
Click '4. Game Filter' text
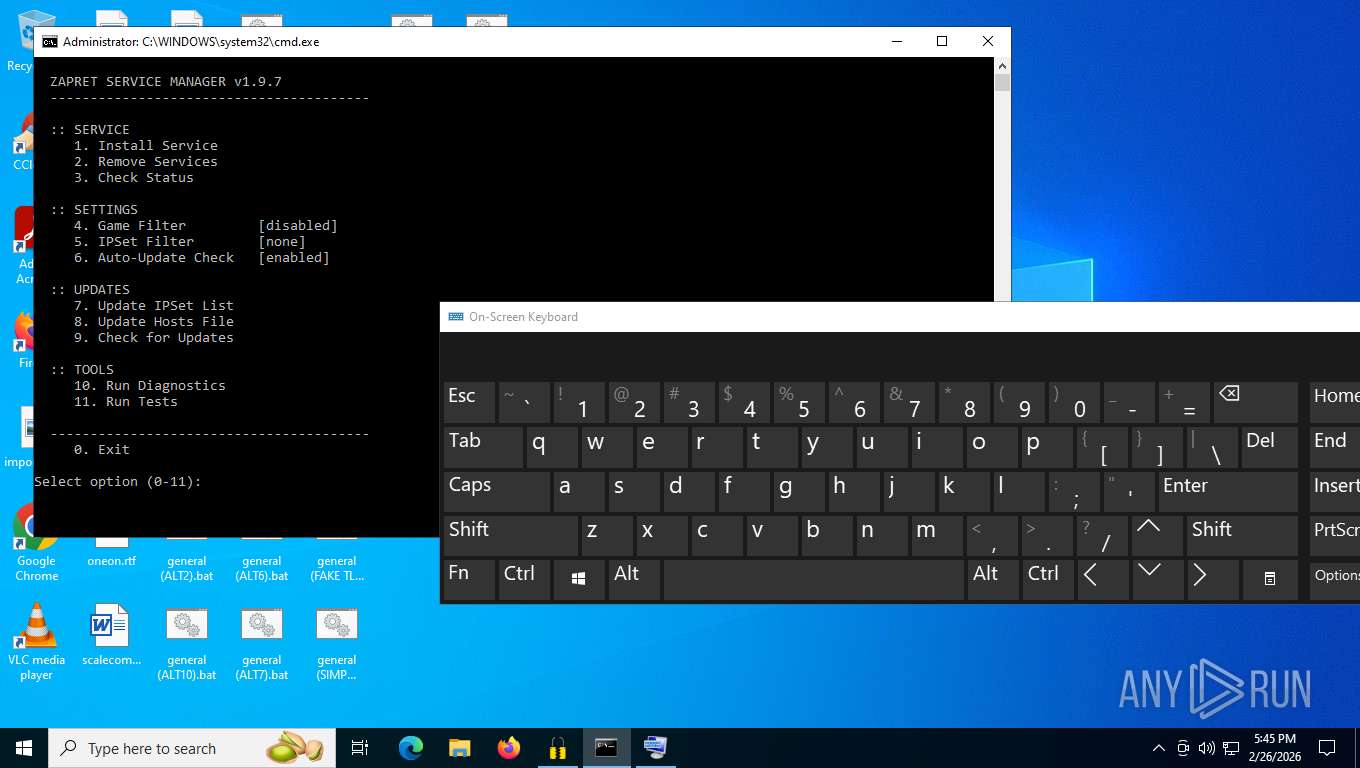click(130, 226)
